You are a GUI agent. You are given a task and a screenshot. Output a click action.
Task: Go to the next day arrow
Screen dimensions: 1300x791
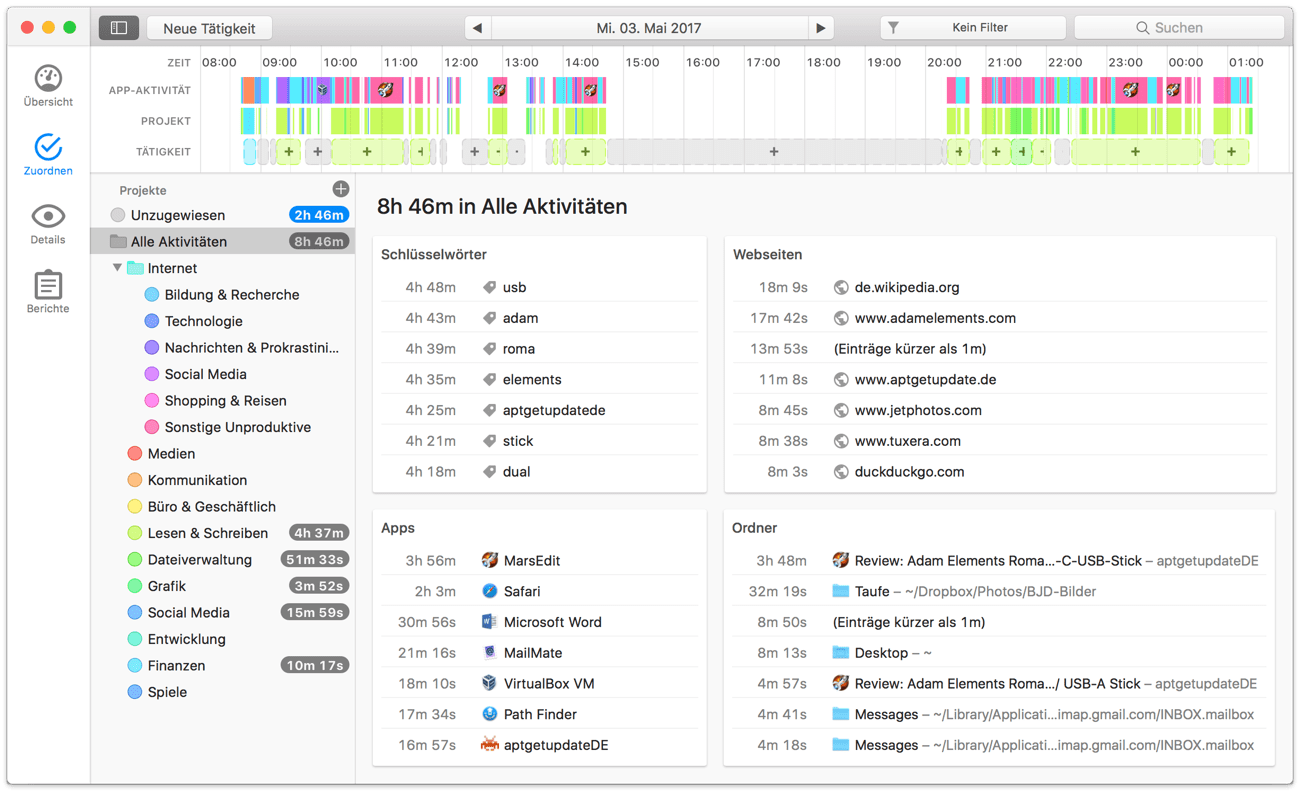(821, 28)
